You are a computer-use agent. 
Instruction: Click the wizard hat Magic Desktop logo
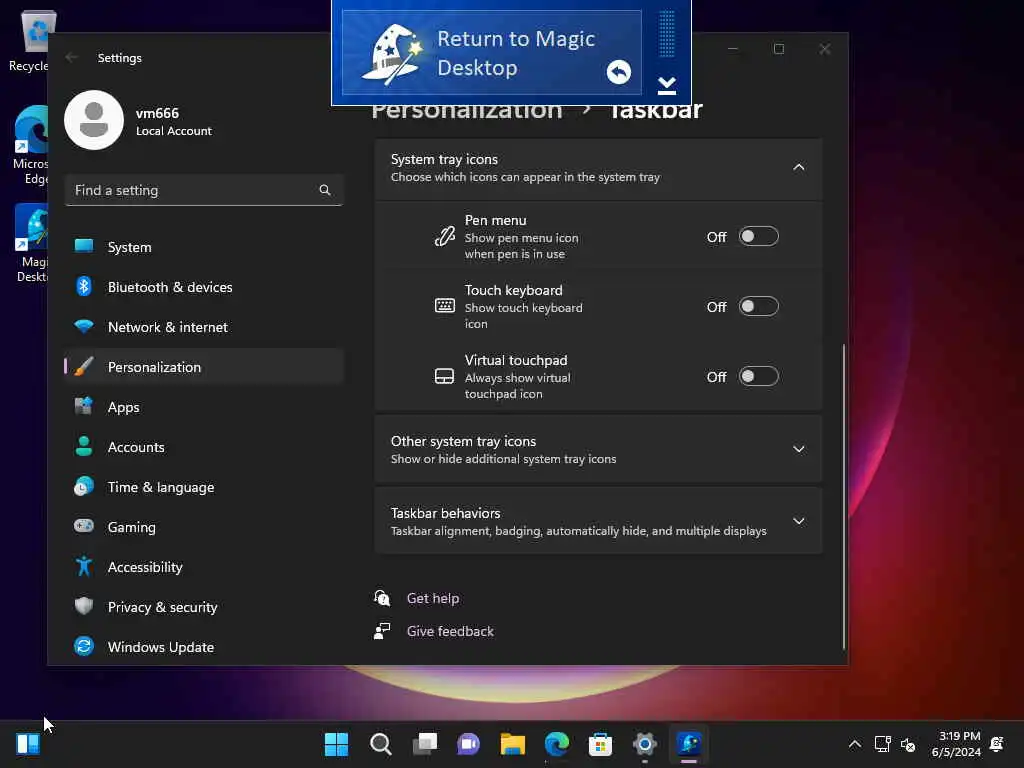coord(392,55)
